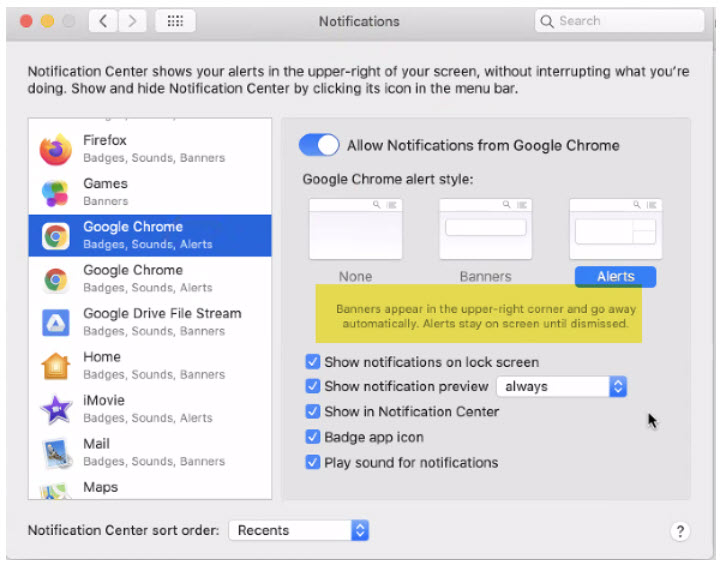
Task: Turn off Play sound for notifications
Action: coord(313,463)
